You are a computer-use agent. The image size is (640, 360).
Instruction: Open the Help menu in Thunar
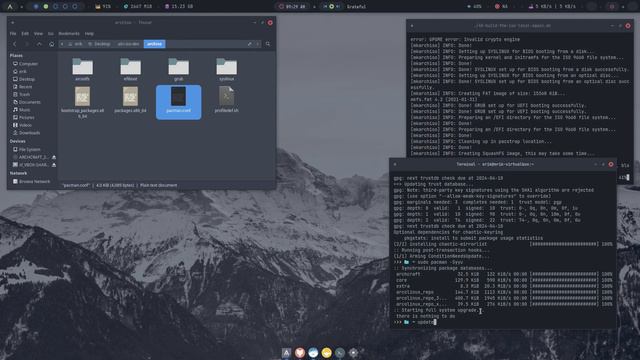click(x=89, y=33)
